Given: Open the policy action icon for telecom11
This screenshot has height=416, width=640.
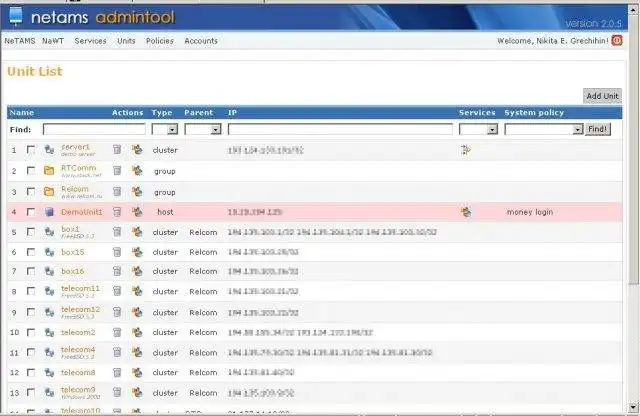Looking at the screenshot, I should coord(137,291).
